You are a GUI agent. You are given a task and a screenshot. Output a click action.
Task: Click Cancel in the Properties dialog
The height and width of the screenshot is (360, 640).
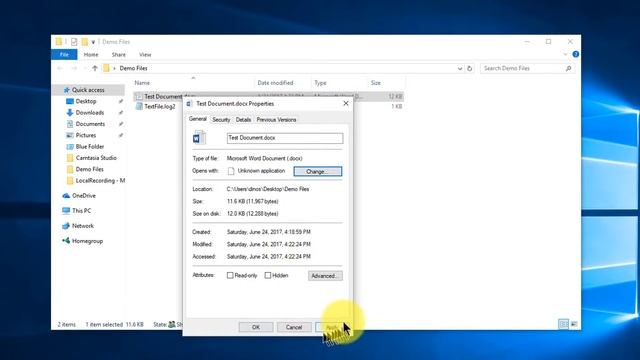tap(294, 327)
